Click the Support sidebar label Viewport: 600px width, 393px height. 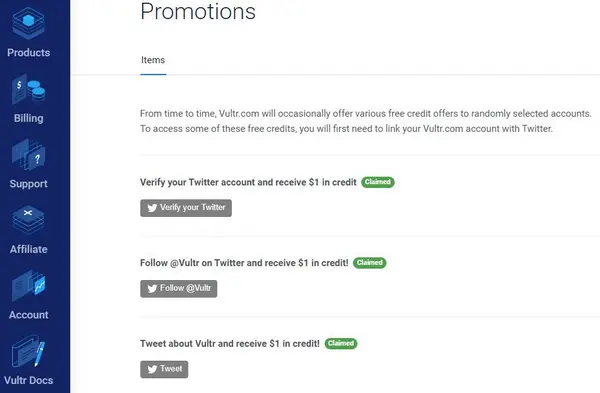point(29,184)
